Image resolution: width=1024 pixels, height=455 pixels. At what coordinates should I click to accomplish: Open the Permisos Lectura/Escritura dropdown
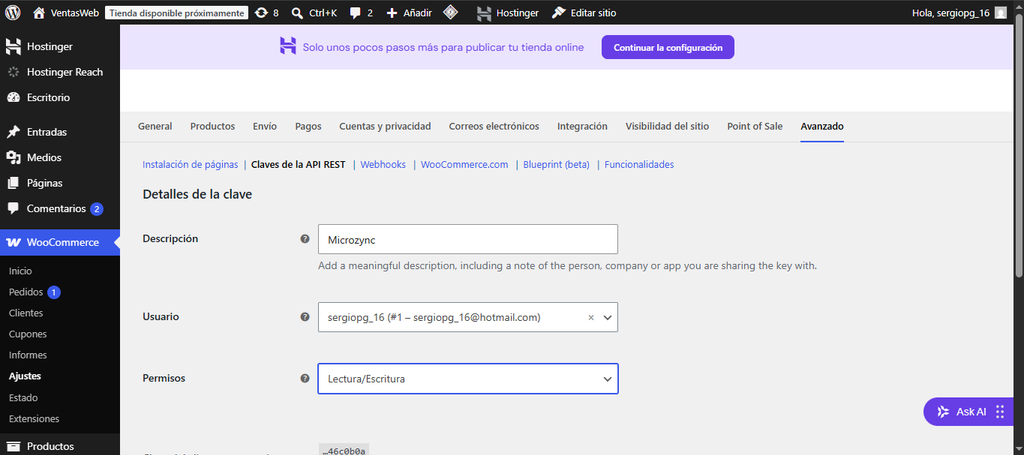pyautogui.click(x=468, y=379)
